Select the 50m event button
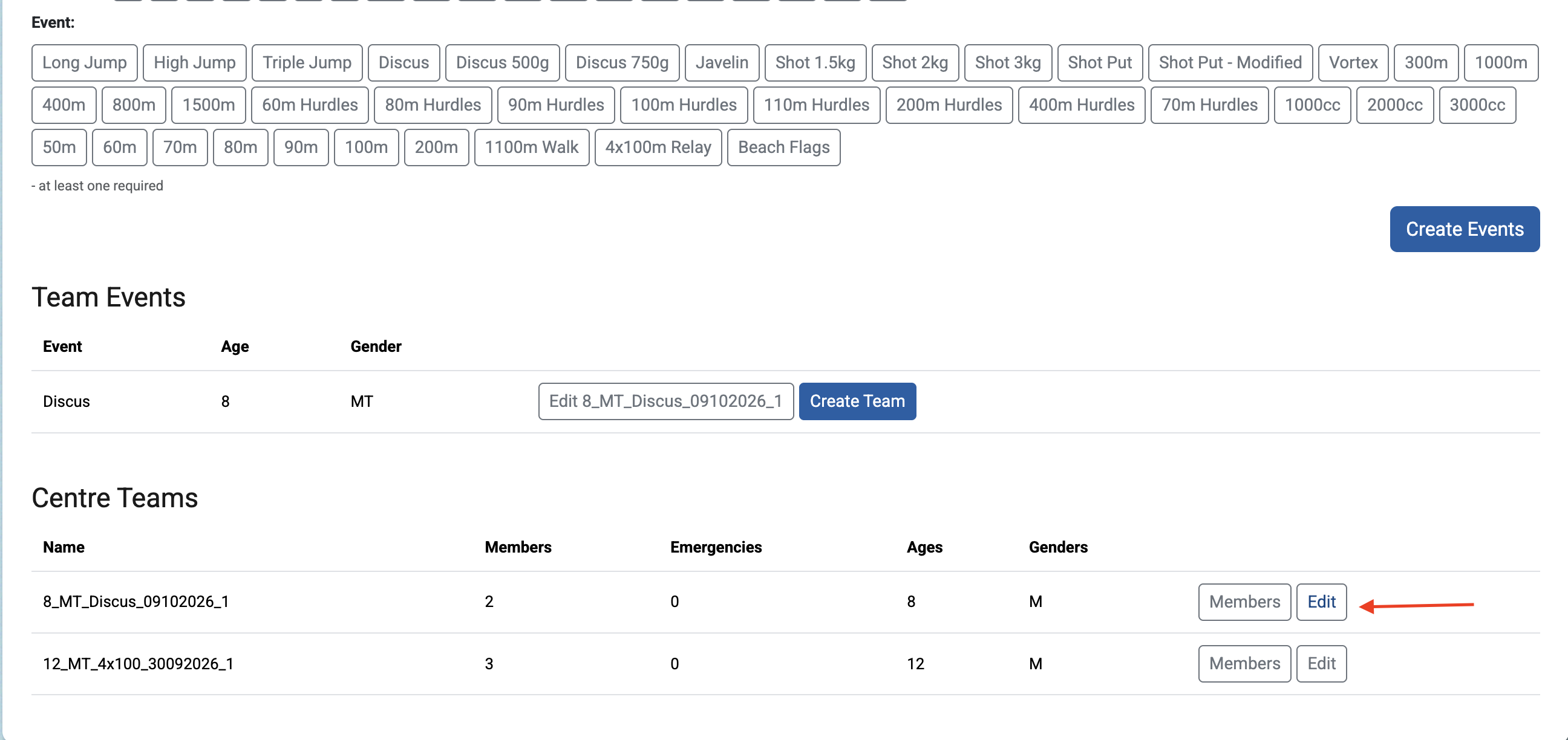The width and height of the screenshot is (1568, 740). click(59, 148)
